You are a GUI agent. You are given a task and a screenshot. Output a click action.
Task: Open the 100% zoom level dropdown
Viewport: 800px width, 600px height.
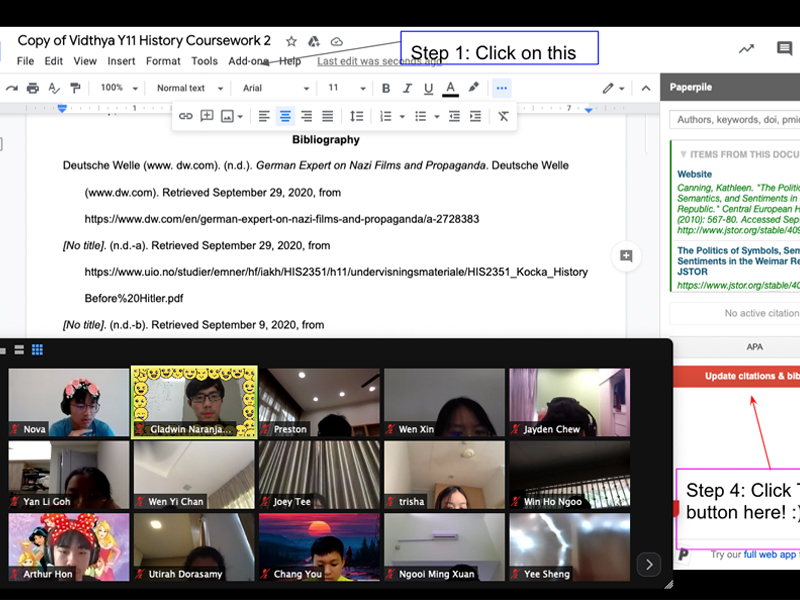pyautogui.click(x=119, y=88)
